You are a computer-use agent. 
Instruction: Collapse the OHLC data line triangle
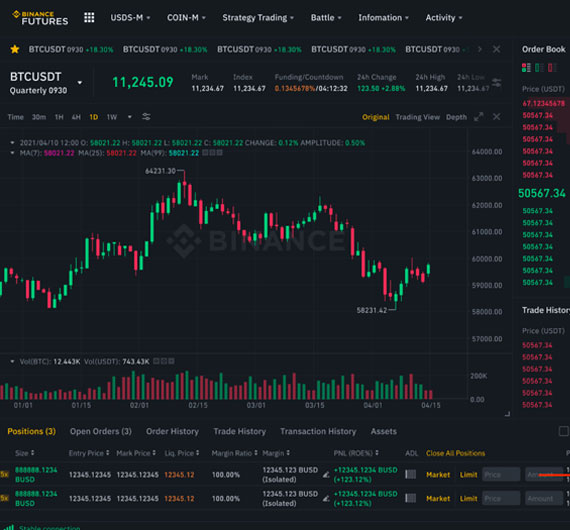12,142
